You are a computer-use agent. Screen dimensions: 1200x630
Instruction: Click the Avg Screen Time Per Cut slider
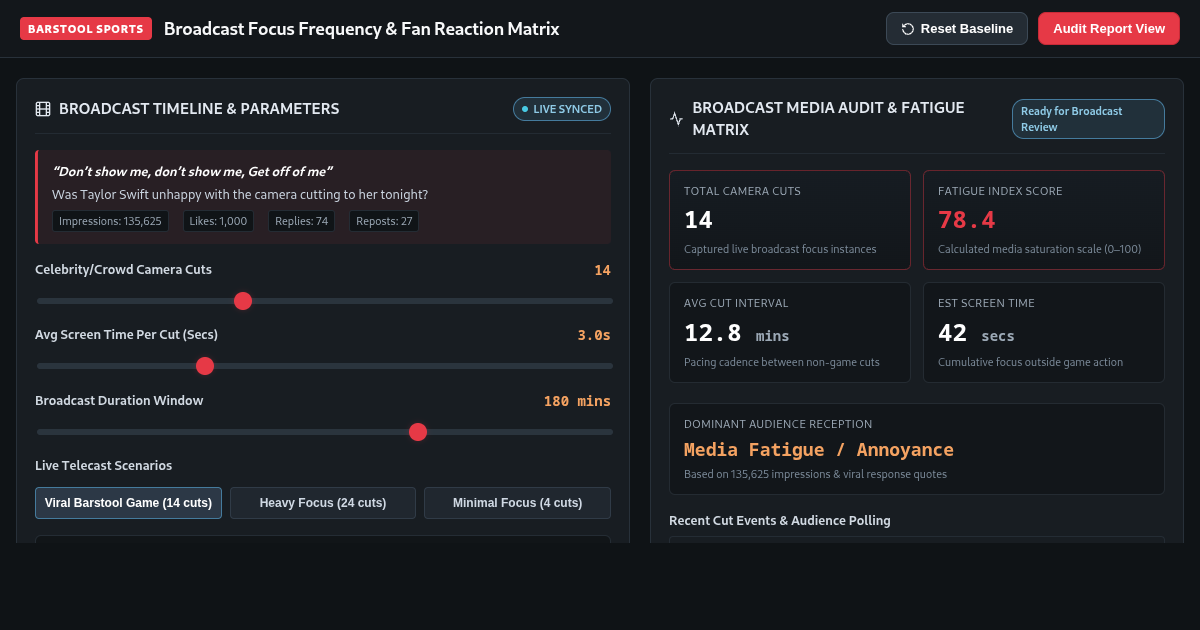click(x=325, y=366)
